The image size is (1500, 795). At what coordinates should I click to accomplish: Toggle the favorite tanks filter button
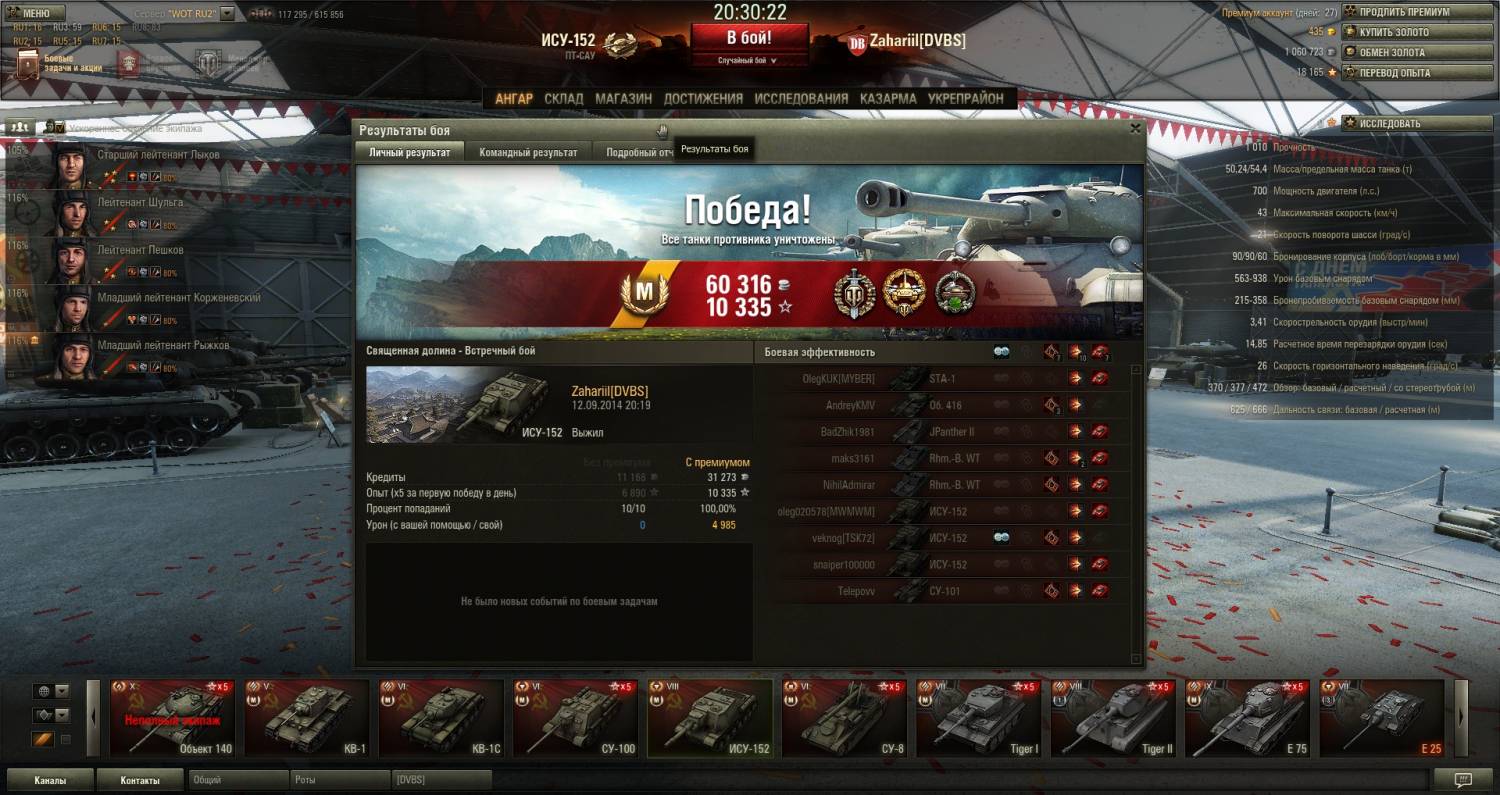[43, 739]
